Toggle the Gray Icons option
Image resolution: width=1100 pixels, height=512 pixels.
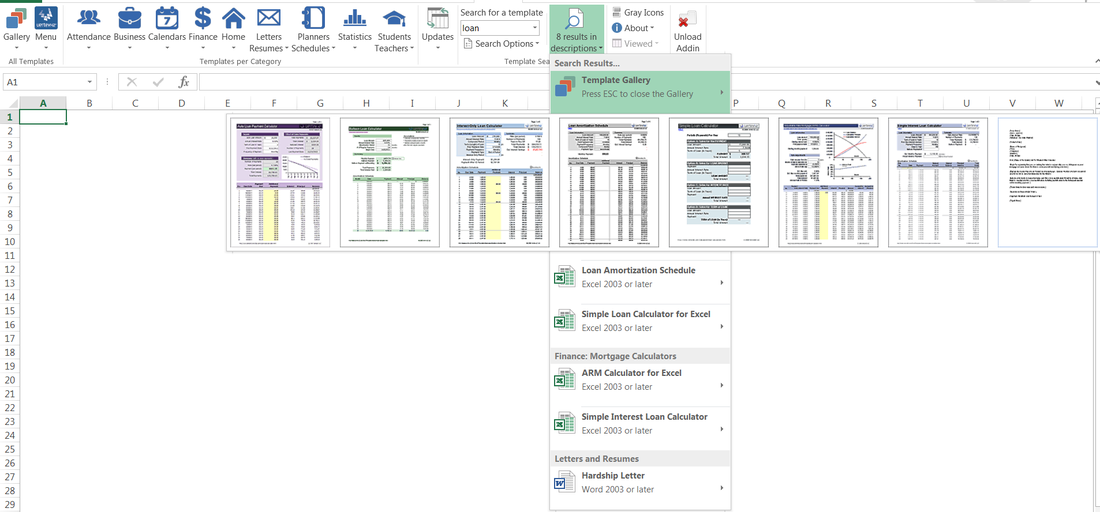(637, 12)
